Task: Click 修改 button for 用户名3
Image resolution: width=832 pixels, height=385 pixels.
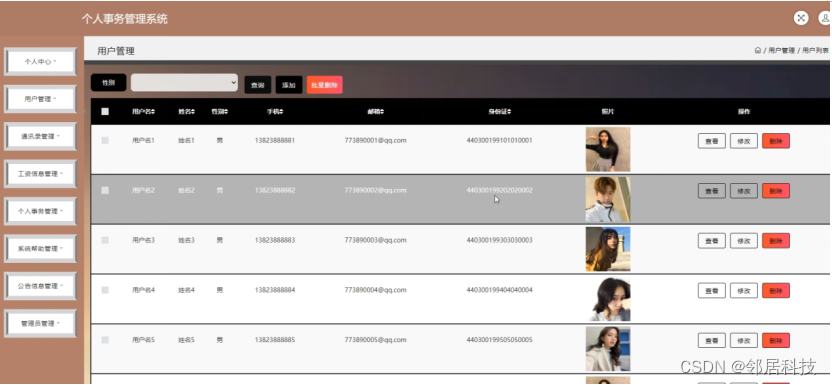Action: coord(744,241)
